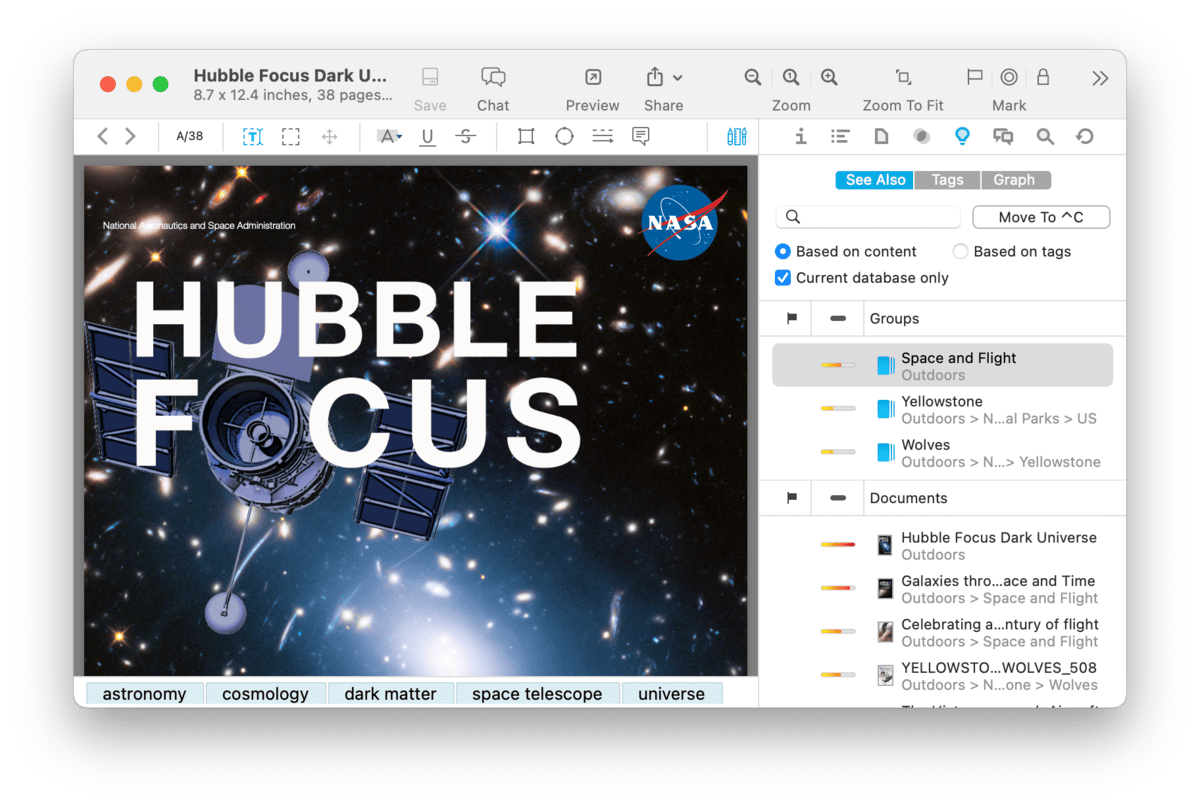Show the Search inspector magnifier
Viewport: 1200px width, 805px height.
pyautogui.click(x=1045, y=137)
